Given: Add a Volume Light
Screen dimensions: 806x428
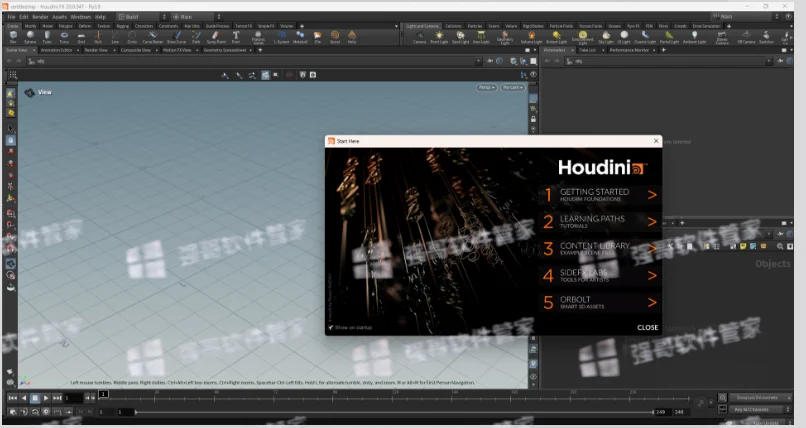Looking at the screenshot, I should pyautogui.click(x=532, y=37).
